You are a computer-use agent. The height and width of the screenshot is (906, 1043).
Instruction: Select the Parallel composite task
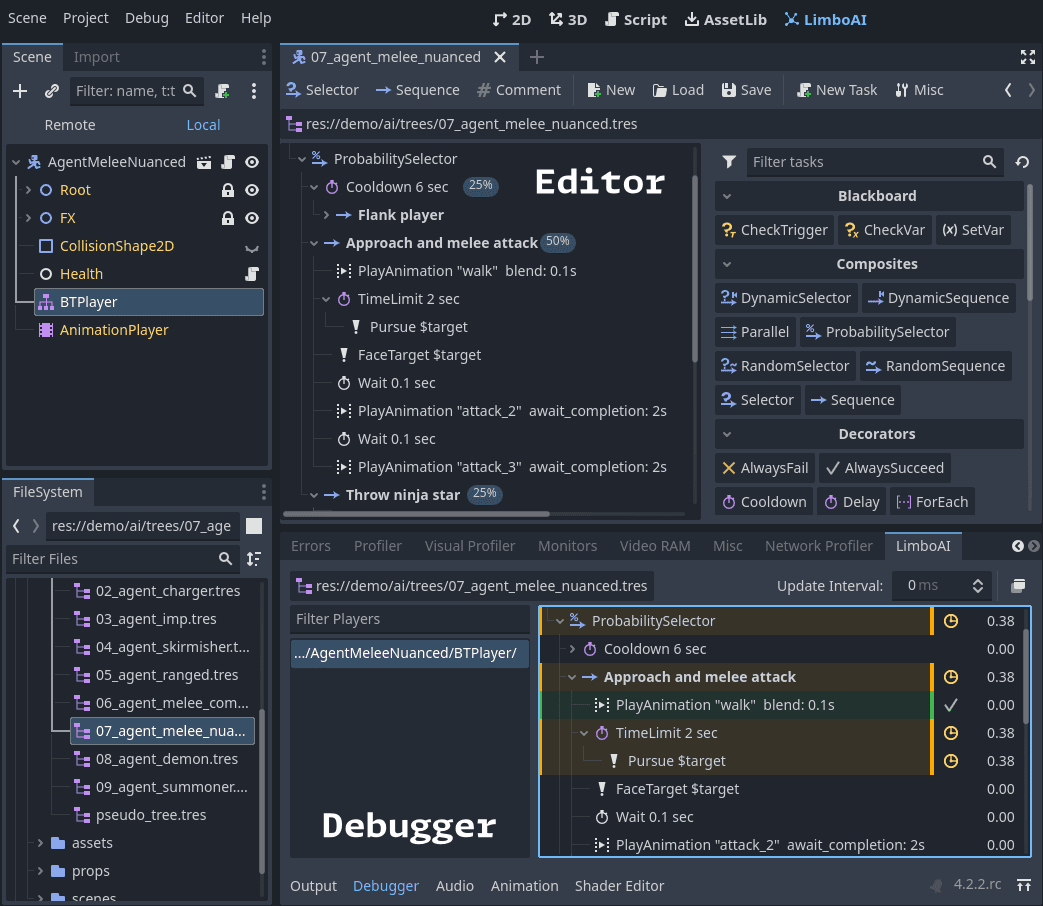pyautogui.click(x=754, y=331)
